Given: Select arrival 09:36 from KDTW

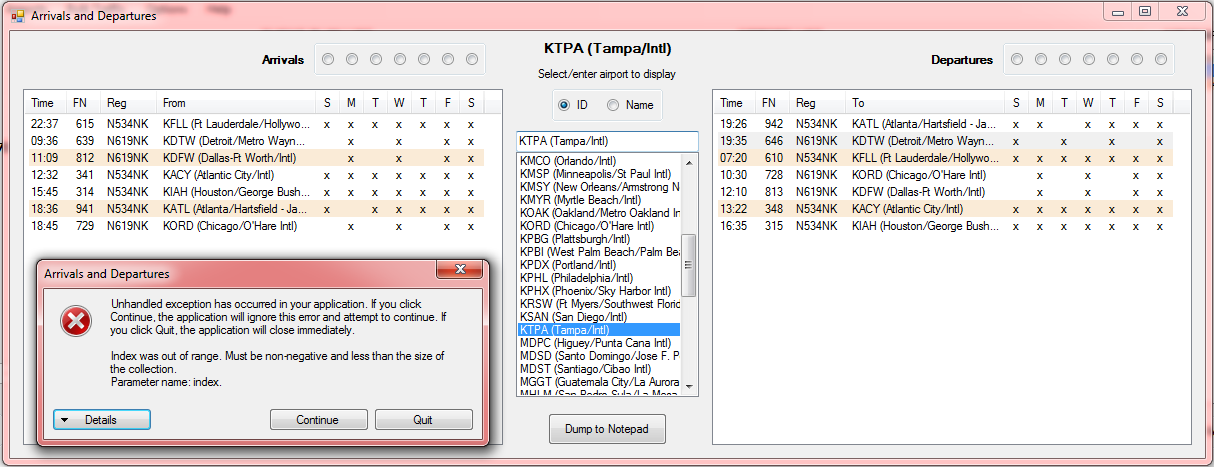Looking at the screenshot, I should (255, 141).
